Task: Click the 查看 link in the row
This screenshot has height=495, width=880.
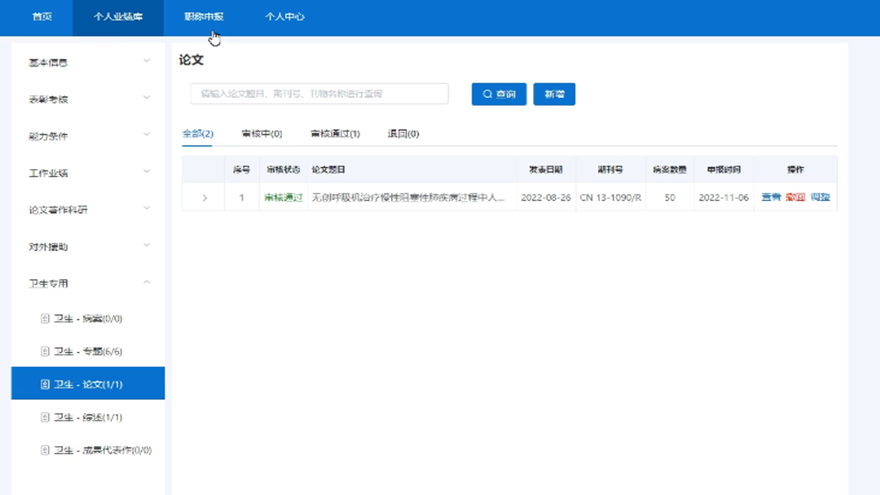Action: coord(771,198)
